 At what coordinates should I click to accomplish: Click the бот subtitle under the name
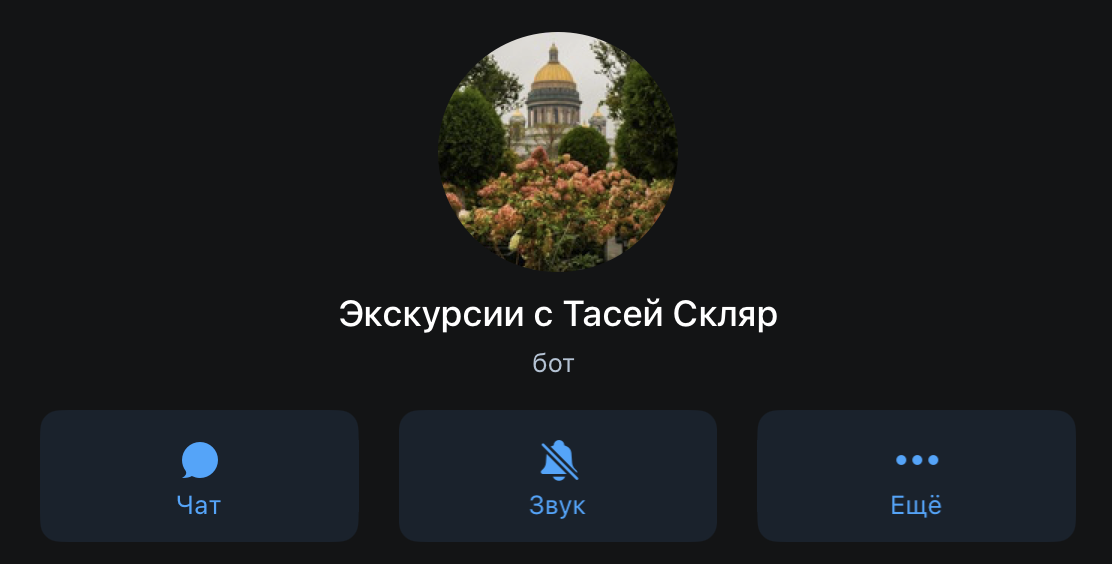553,363
